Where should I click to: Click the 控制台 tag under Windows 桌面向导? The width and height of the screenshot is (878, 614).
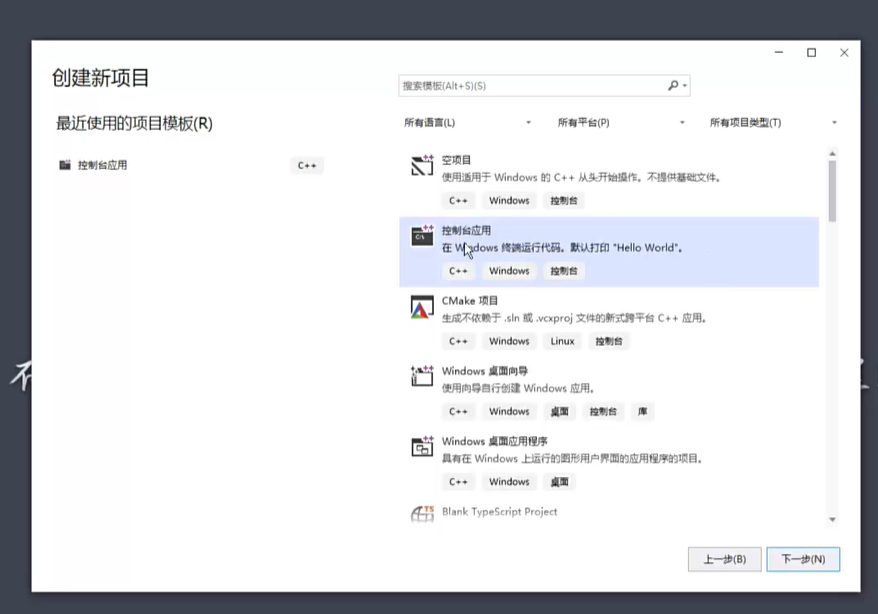click(x=603, y=411)
